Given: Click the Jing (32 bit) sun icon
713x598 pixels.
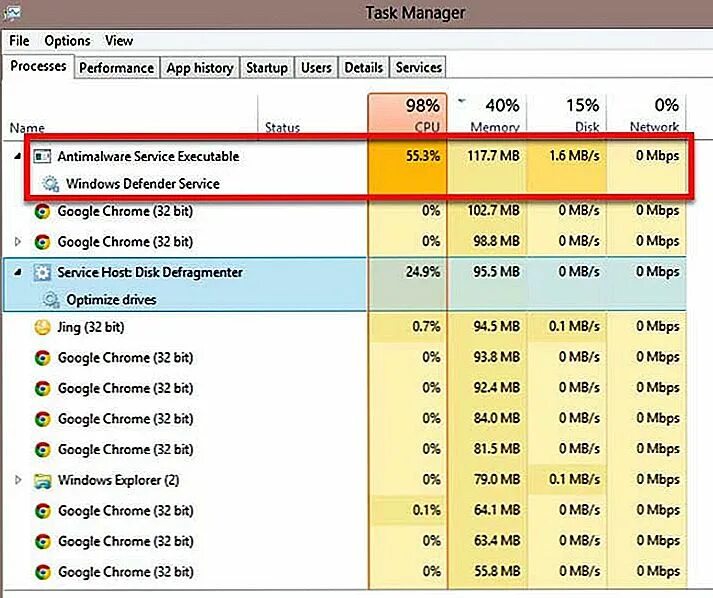Looking at the screenshot, I should pyautogui.click(x=42, y=327).
